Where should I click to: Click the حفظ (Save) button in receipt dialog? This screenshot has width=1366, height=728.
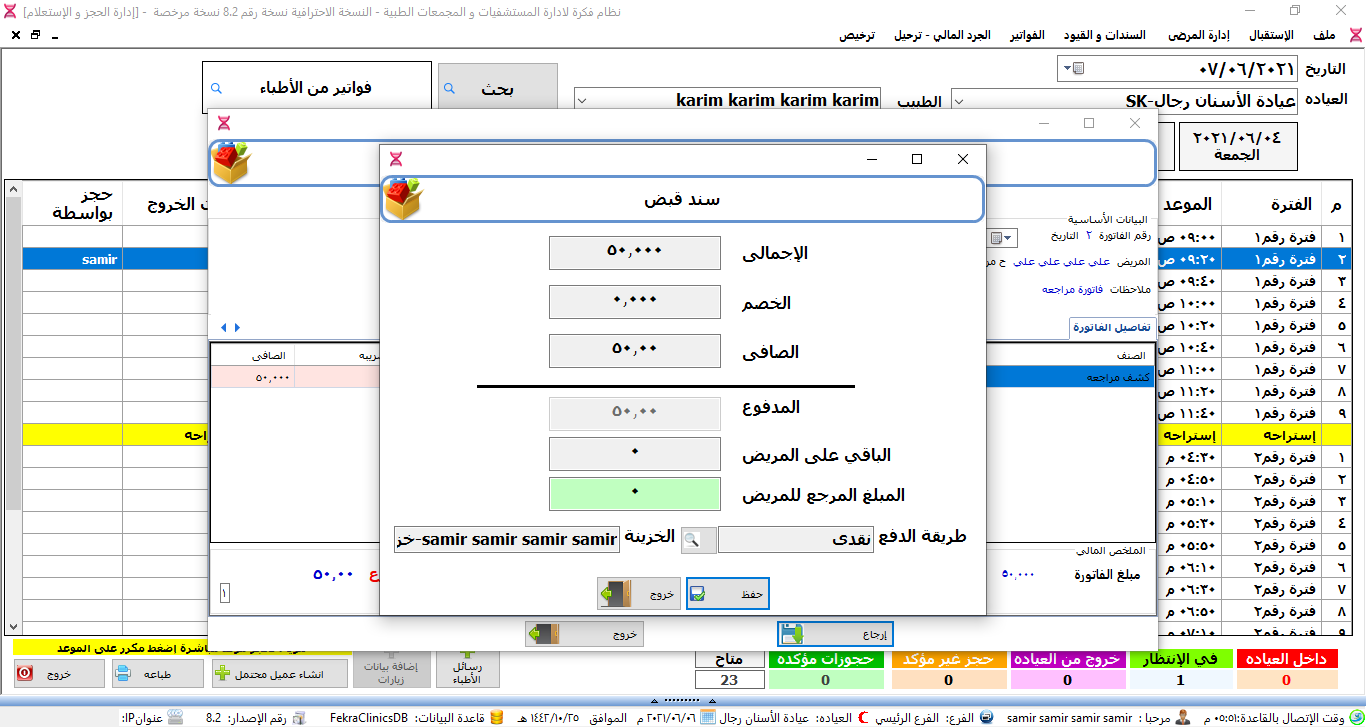(x=727, y=594)
